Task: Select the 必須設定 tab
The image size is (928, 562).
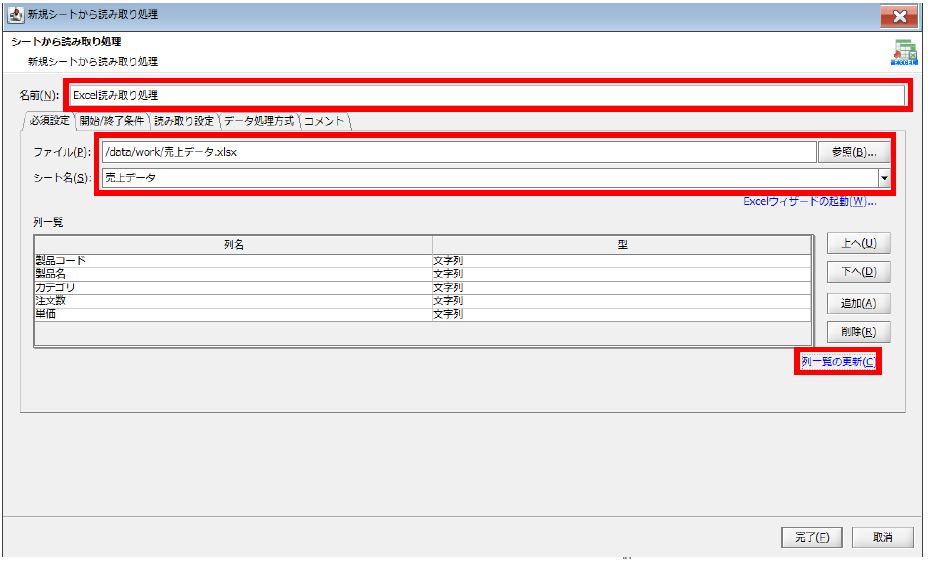Action: point(49,121)
